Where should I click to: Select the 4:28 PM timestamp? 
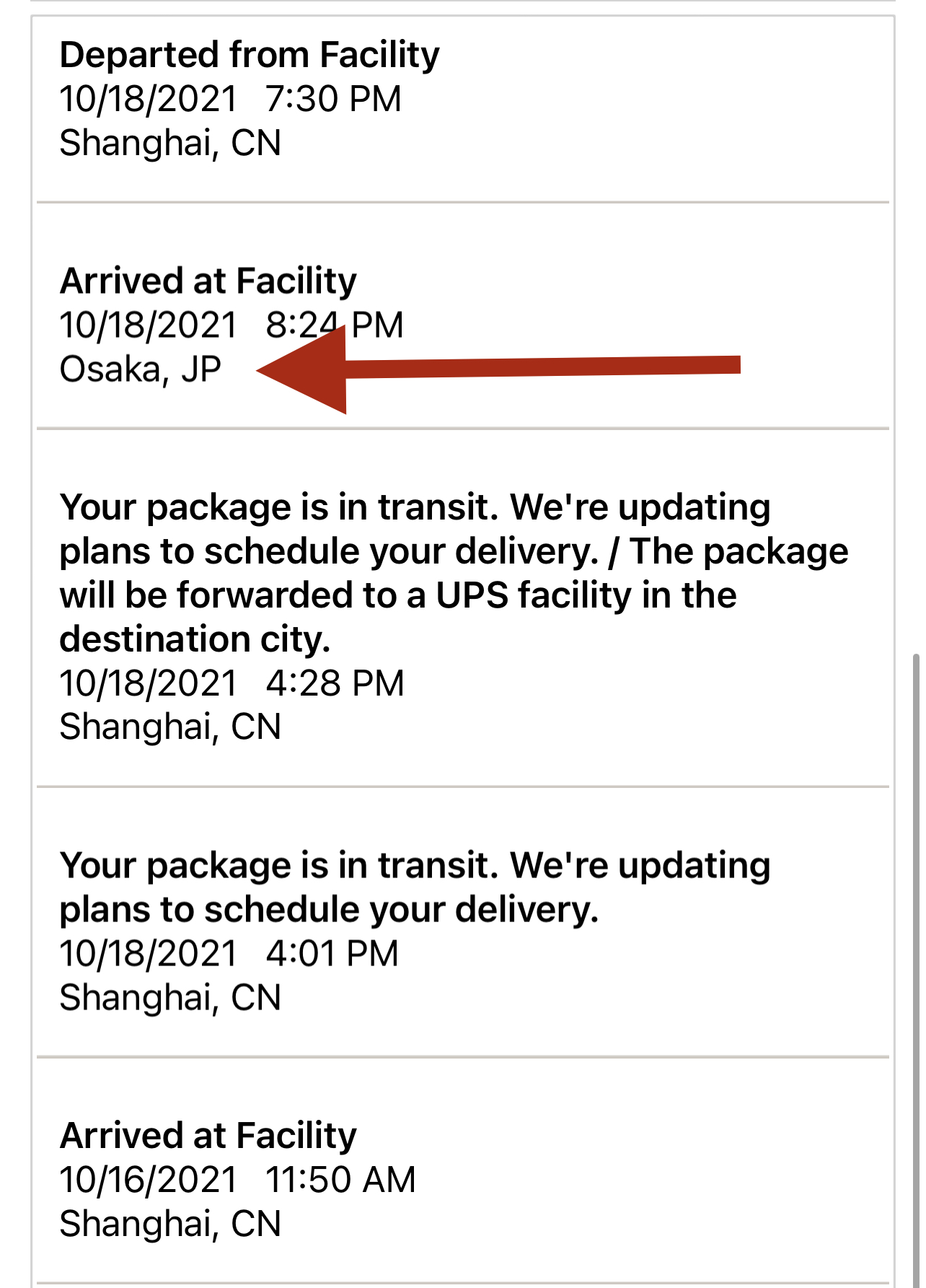[335, 683]
